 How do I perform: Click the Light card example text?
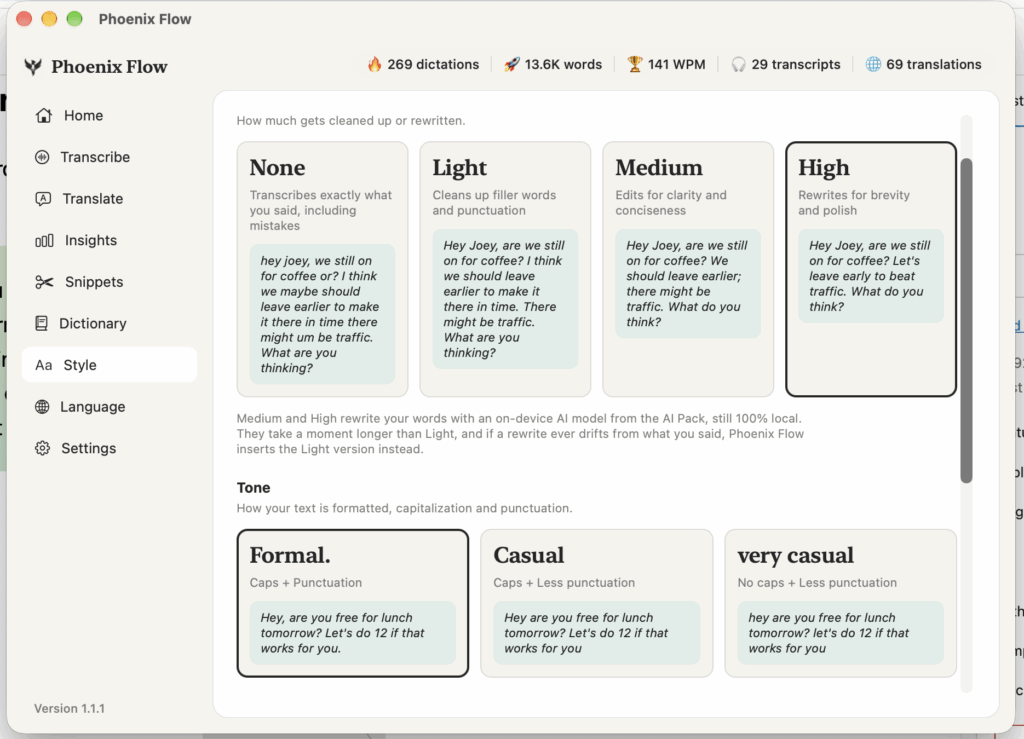tap(505, 299)
